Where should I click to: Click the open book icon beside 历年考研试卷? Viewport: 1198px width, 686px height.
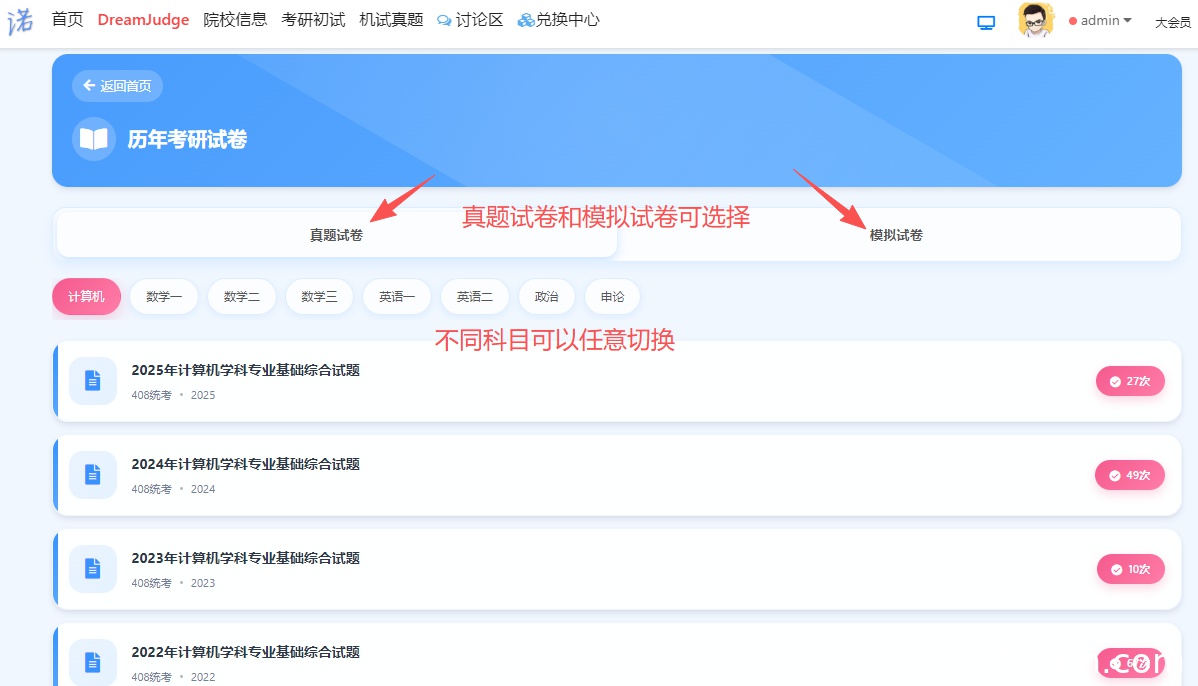pyautogui.click(x=93, y=139)
